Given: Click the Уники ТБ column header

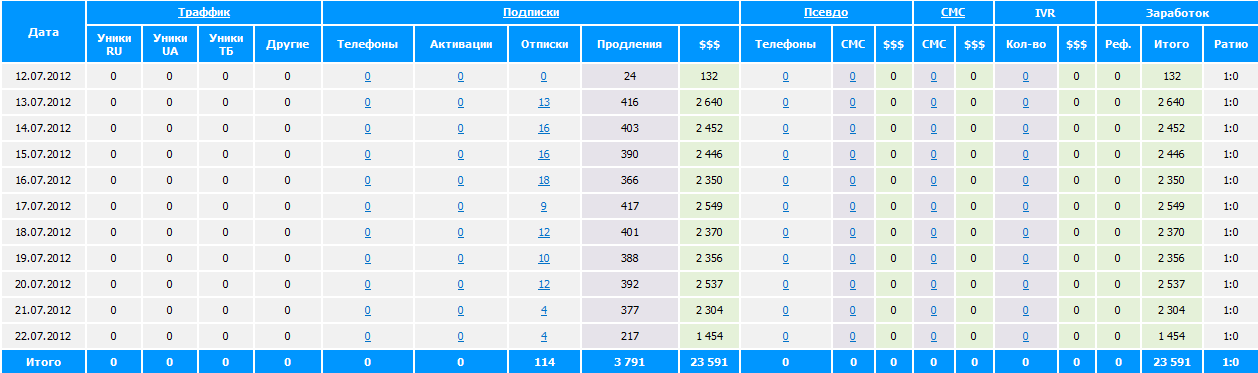Looking at the screenshot, I should [226, 44].
